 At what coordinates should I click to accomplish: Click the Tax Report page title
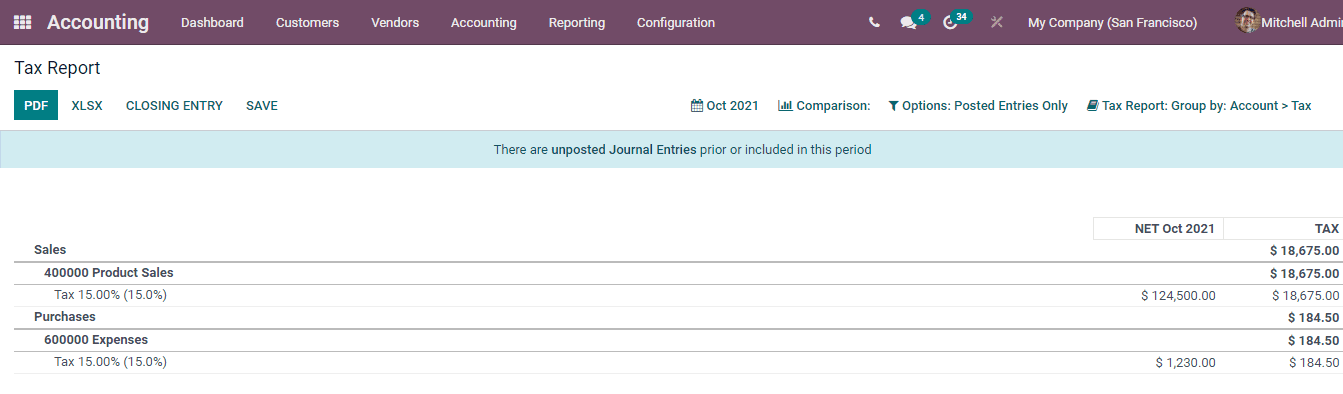[x=57, y=68]
